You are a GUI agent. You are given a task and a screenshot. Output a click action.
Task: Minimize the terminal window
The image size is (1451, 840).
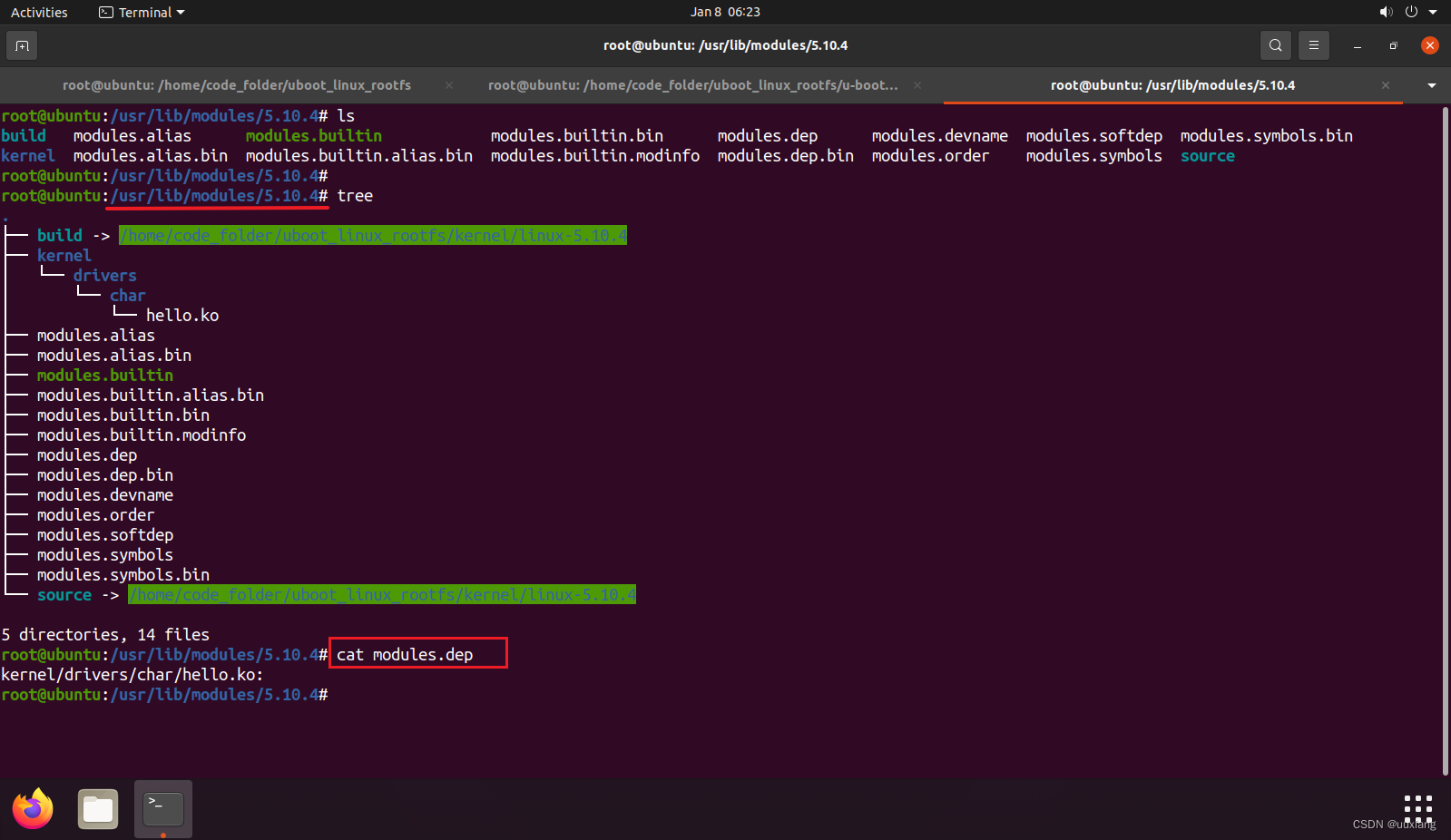(x=1358, y=45)
